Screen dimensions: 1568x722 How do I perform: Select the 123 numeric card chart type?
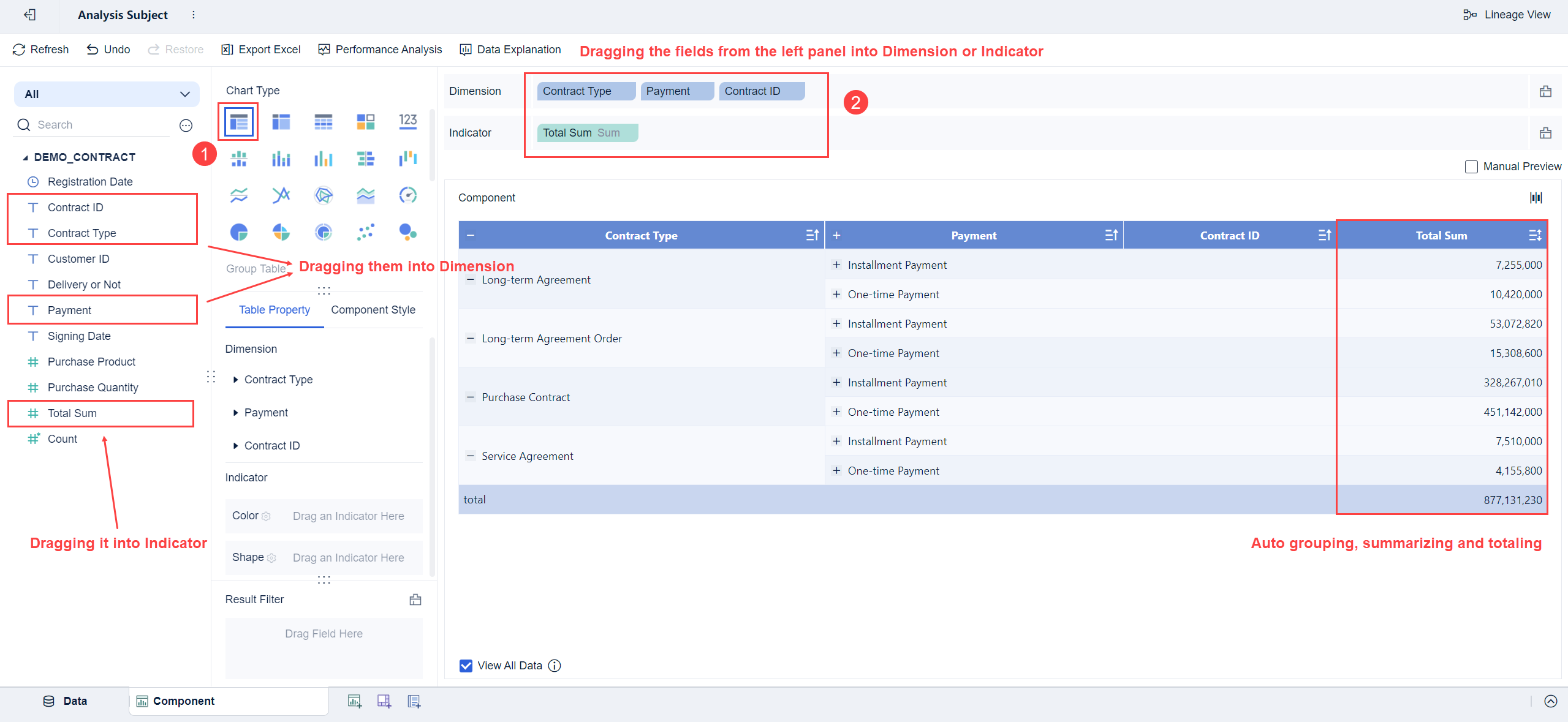[x=407, y=121]
